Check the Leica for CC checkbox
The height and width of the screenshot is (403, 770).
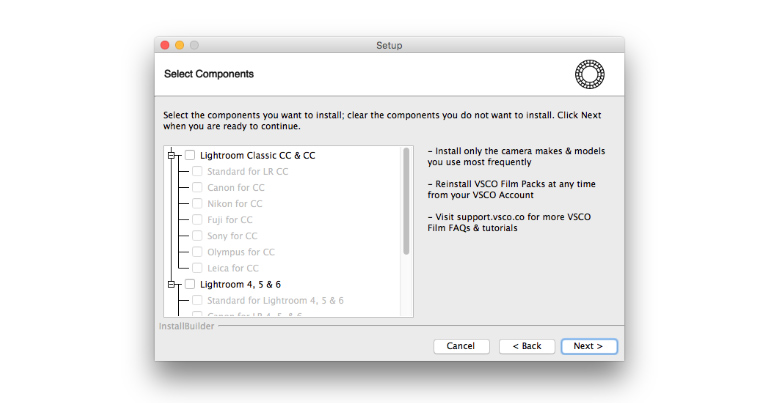[197, 267]
